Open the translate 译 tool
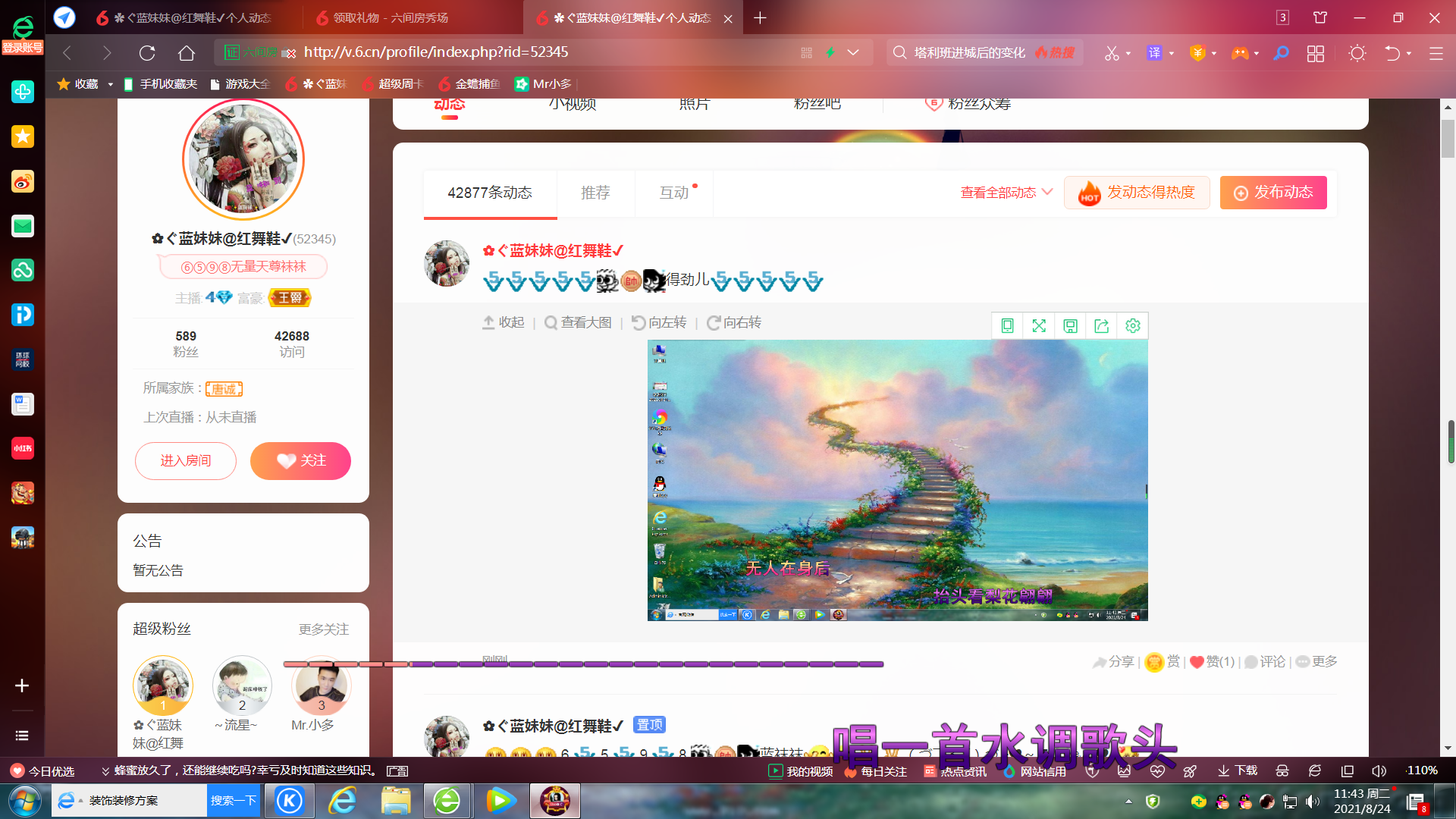The width and height of the screenshot is (1456, 819). (1154, 53)
